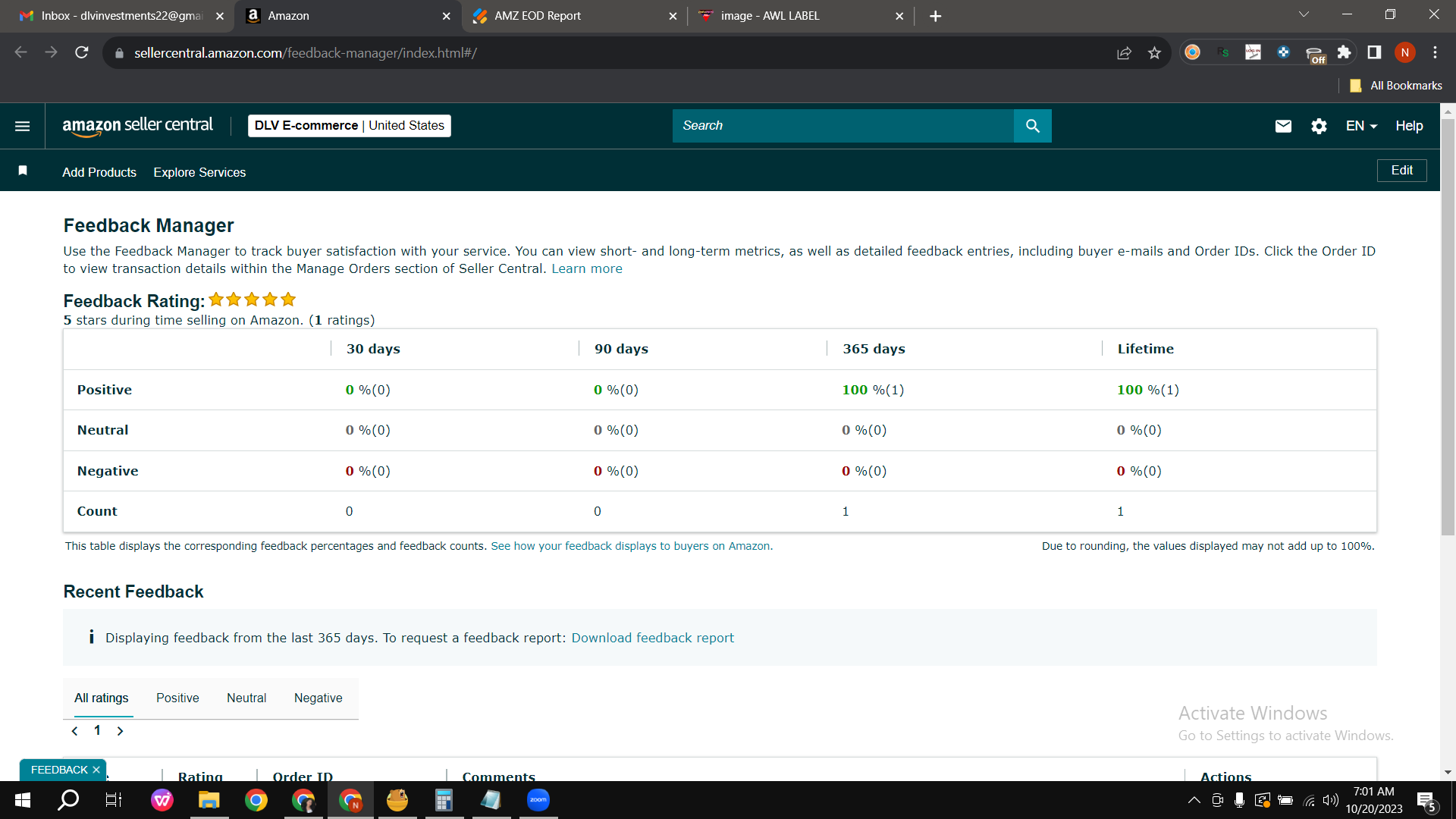Click the Amazon Seller Central logo
1456x819 pixels.
tap(137, 126)
